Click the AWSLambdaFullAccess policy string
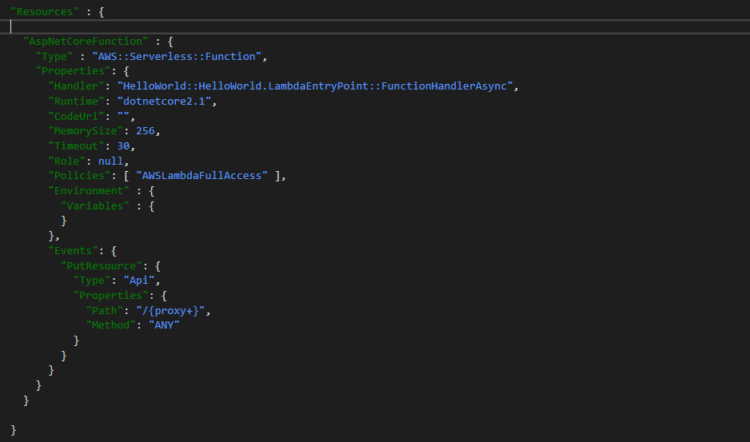Screen dimensions: 750x442 [201, 176]
